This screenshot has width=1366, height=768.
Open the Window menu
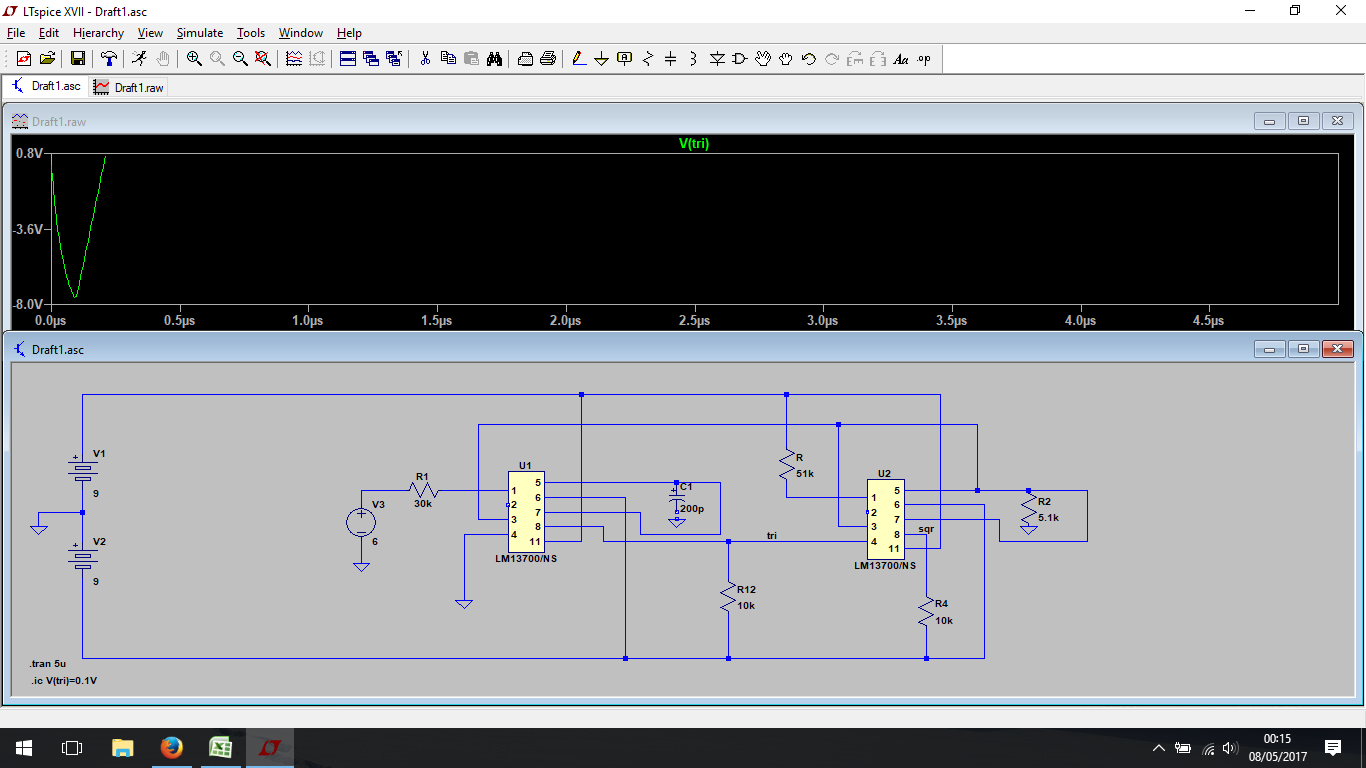click(301, 33)
